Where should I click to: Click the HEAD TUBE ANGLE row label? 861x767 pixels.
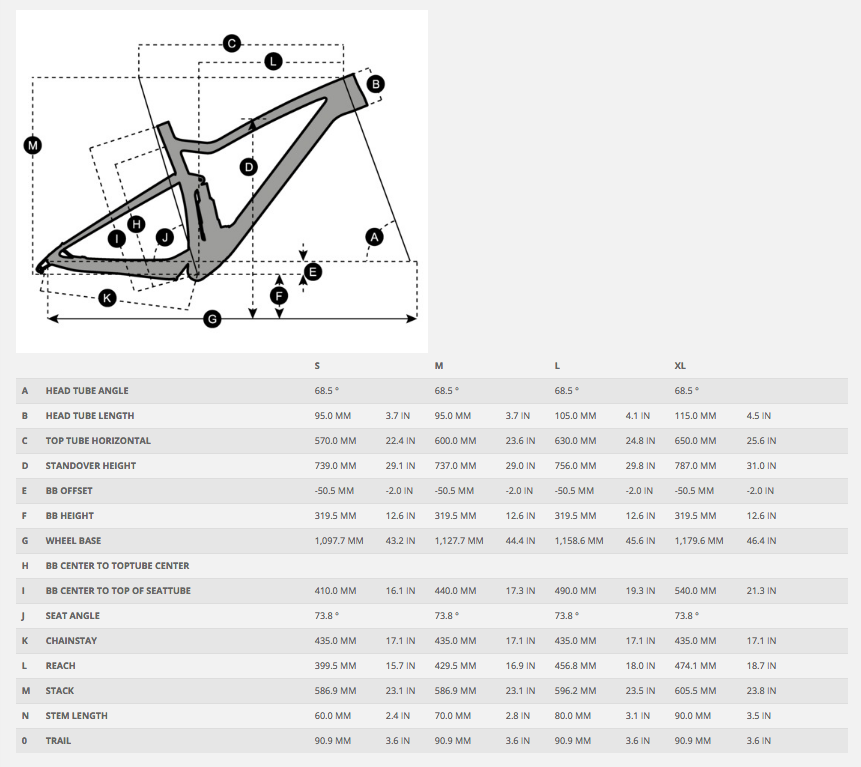click(x=87, y=391)
